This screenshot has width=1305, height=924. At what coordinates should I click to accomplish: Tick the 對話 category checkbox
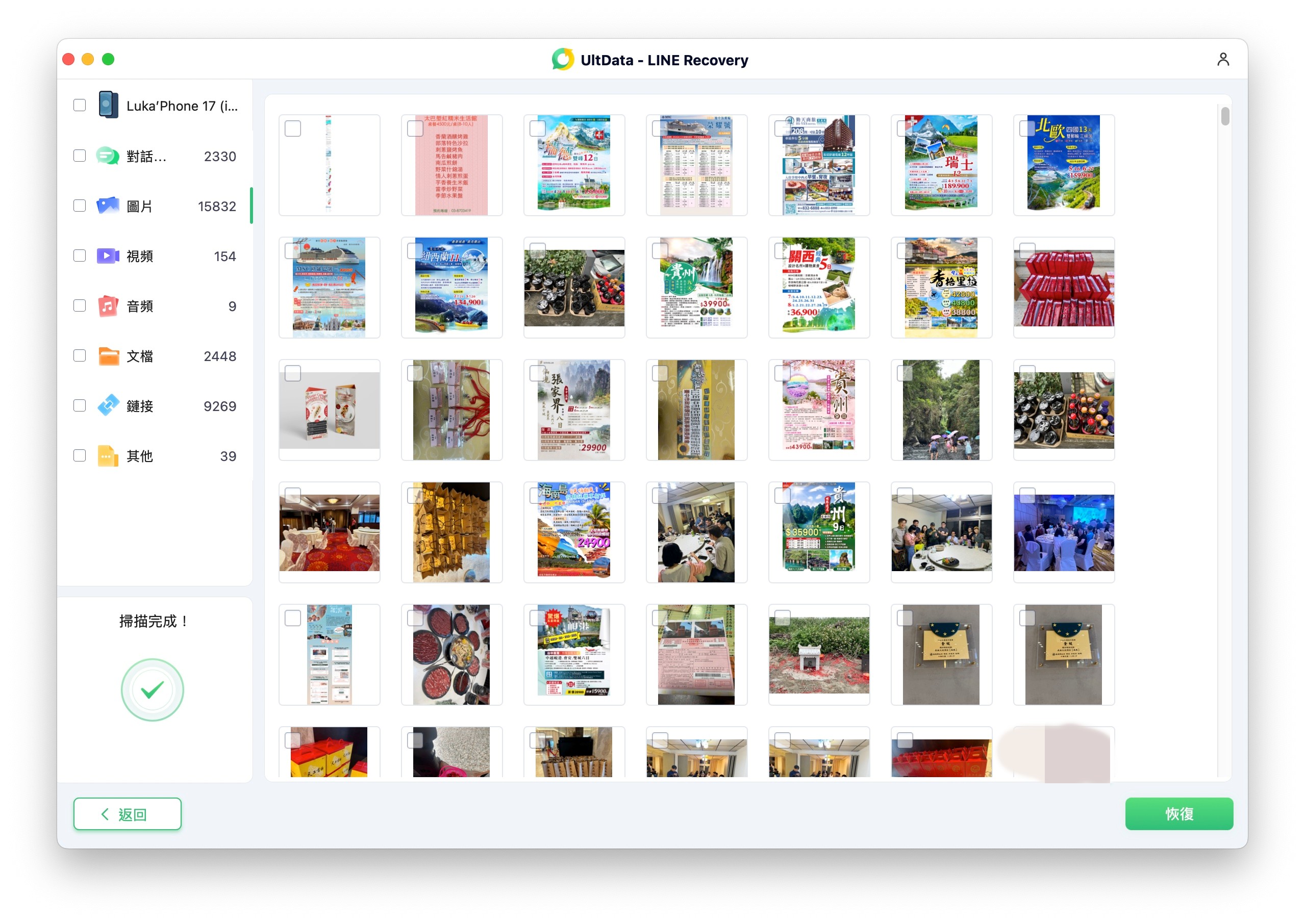[79, 156]
